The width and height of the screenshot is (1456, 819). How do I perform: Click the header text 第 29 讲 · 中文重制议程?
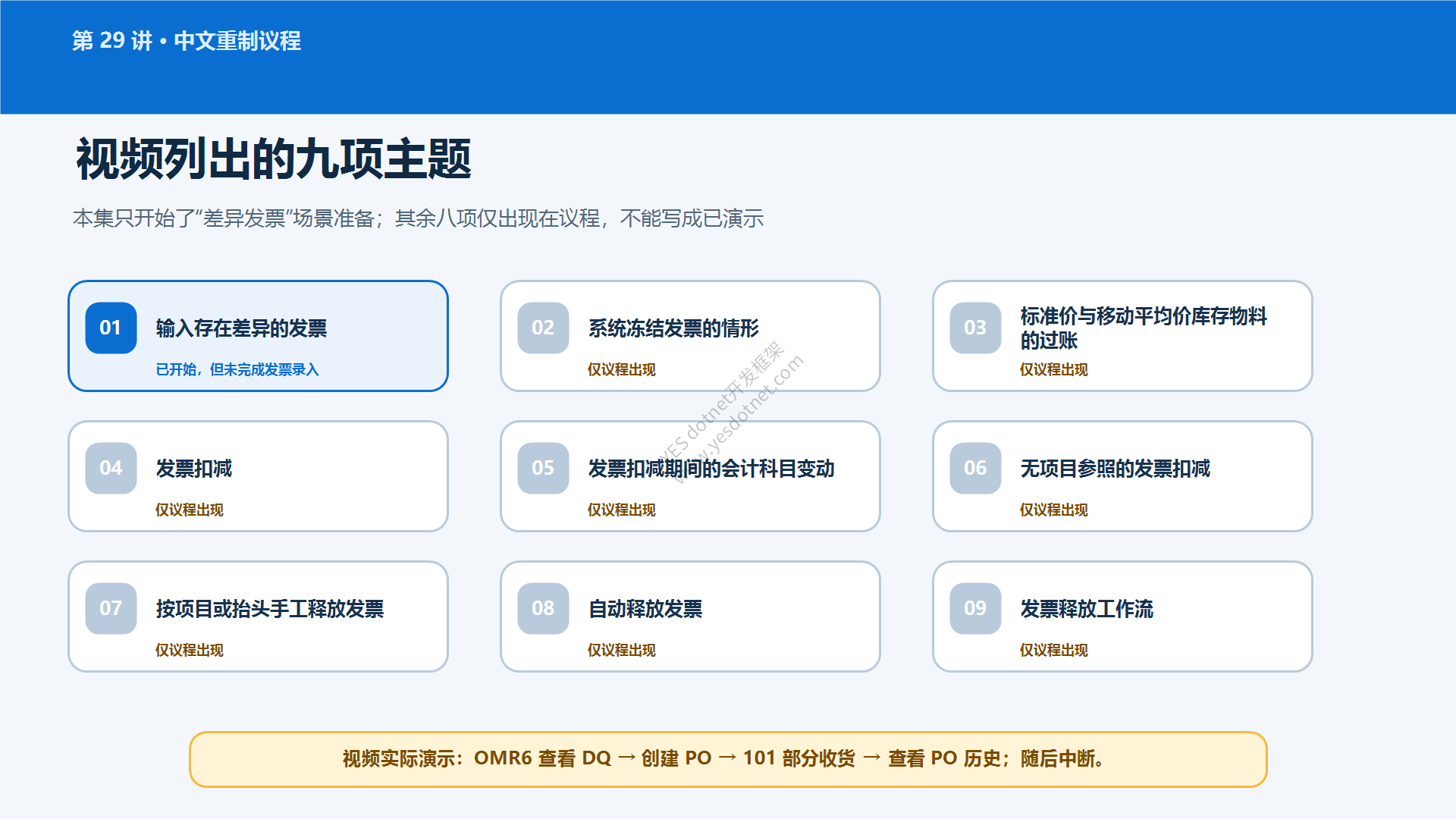click(187, 41)
